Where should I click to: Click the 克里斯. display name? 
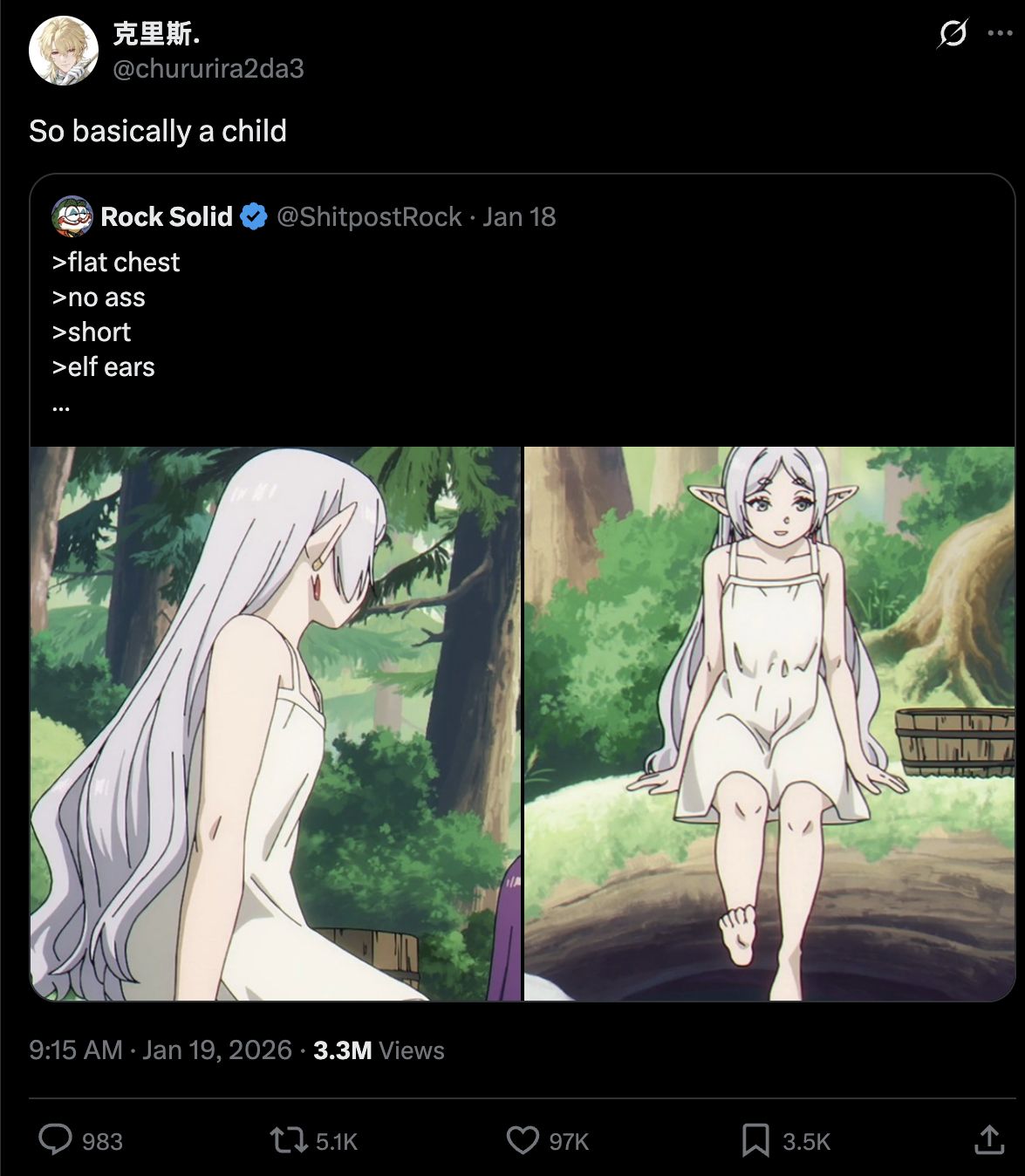pos(157,34)
